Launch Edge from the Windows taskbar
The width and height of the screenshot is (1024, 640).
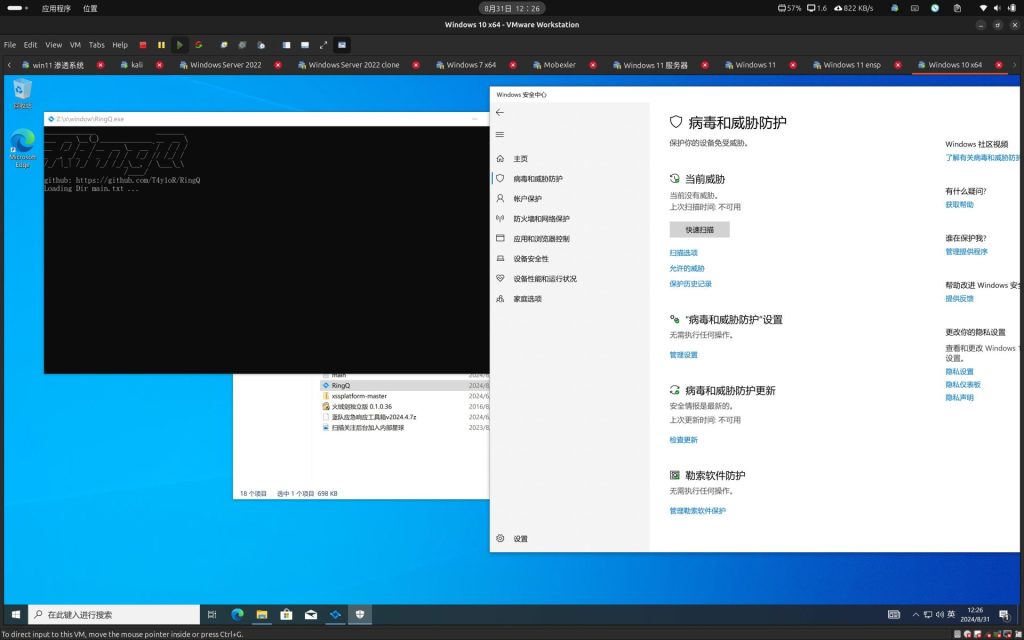point(238,615)
